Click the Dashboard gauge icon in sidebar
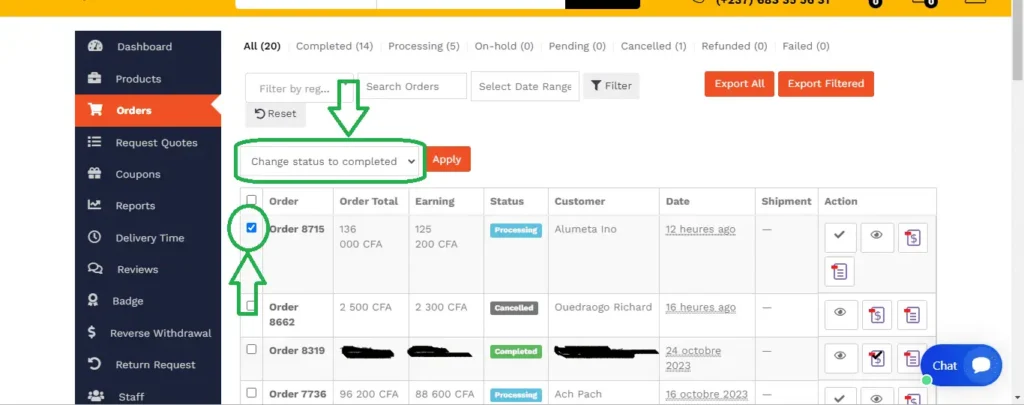 point(95,46)
